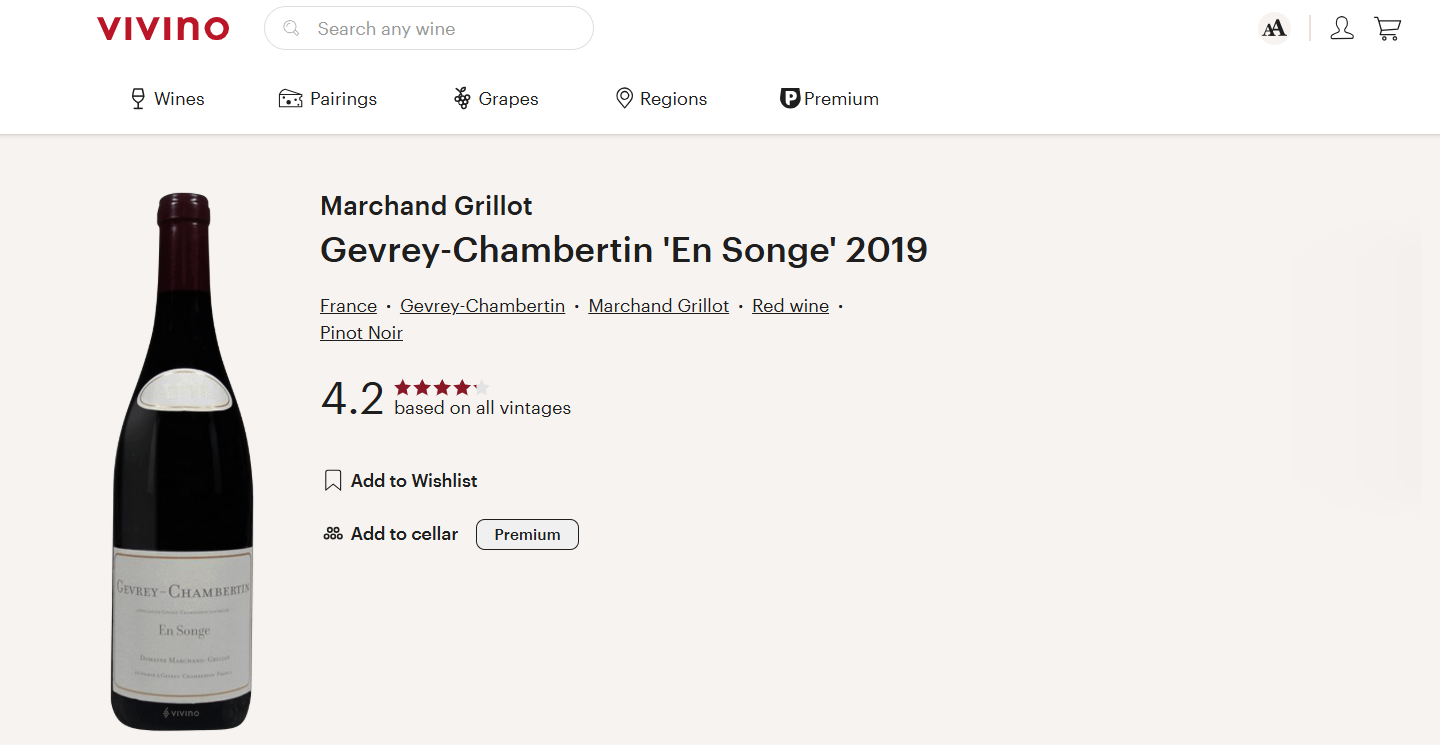This screenshot has width=1440, height=745.
Task: Open the Grapes menu
Action: [508, 99]
